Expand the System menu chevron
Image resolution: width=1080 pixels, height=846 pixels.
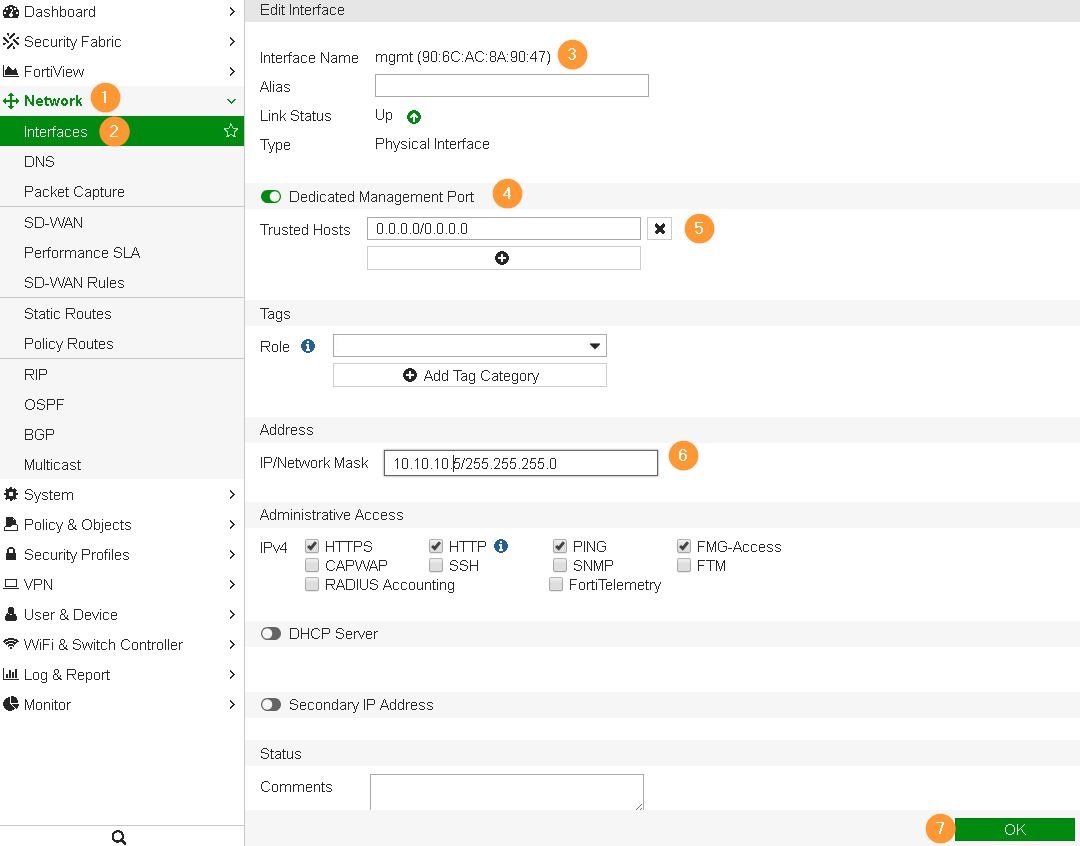point(232,495)
